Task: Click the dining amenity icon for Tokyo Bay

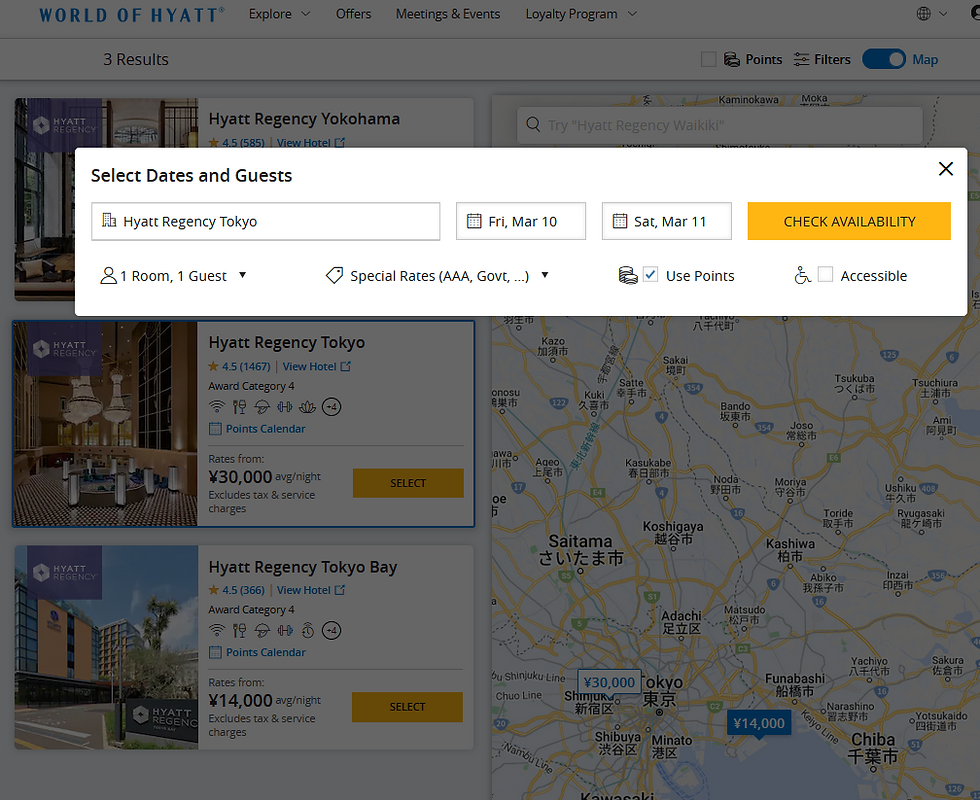Action: (x=239, y=631)
